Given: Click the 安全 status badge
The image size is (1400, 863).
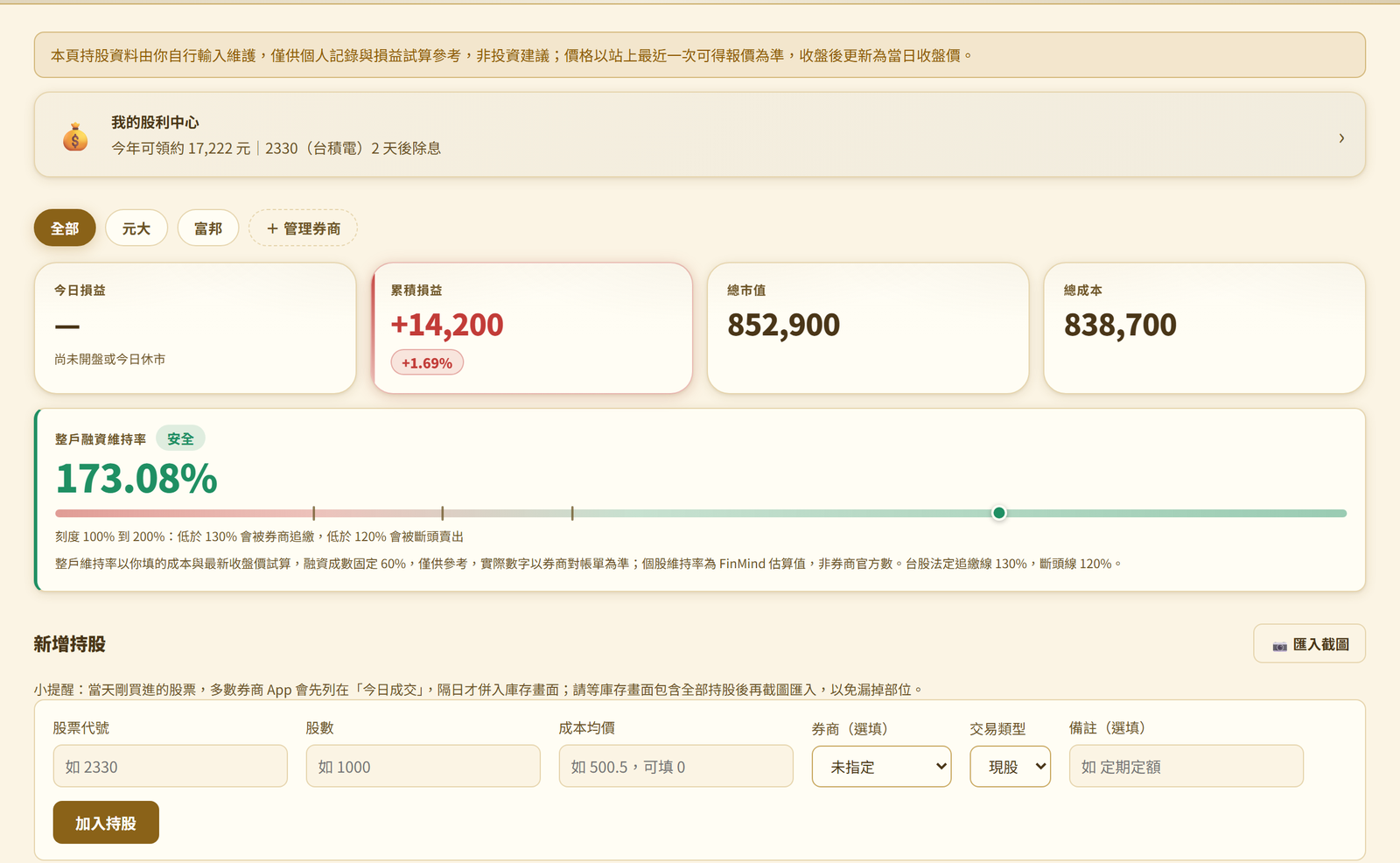Looking at the screenshot, I should [180, 439].
